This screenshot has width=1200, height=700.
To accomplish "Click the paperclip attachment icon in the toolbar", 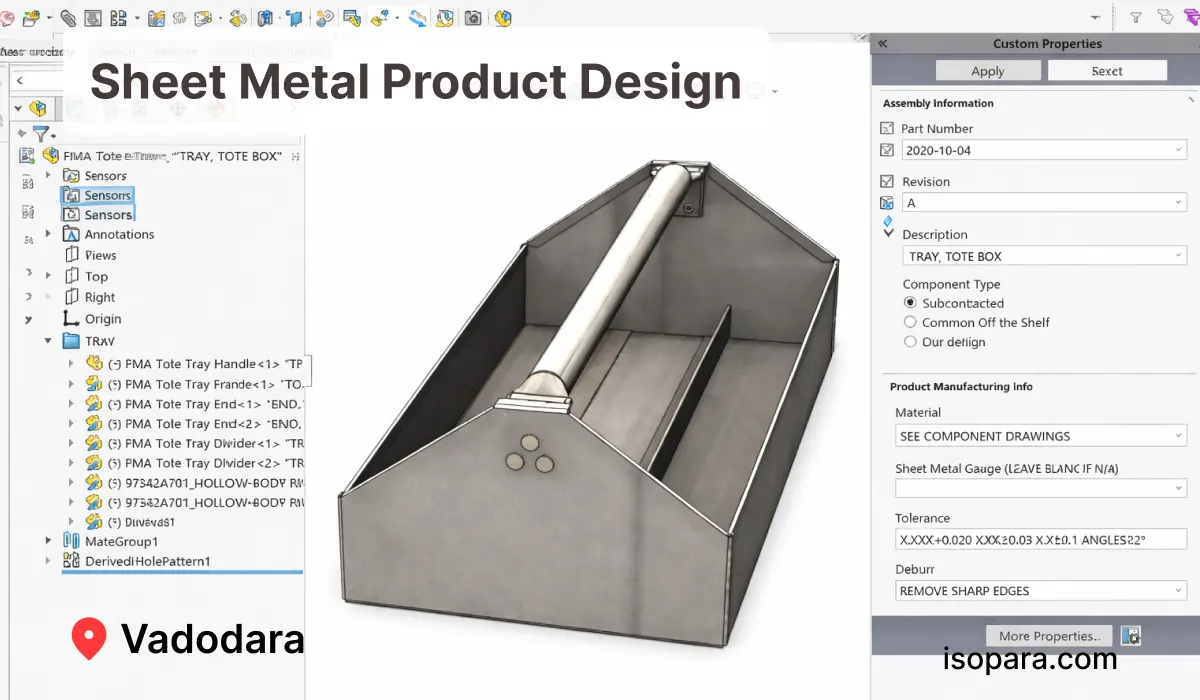I will click(x=68, y=18).
